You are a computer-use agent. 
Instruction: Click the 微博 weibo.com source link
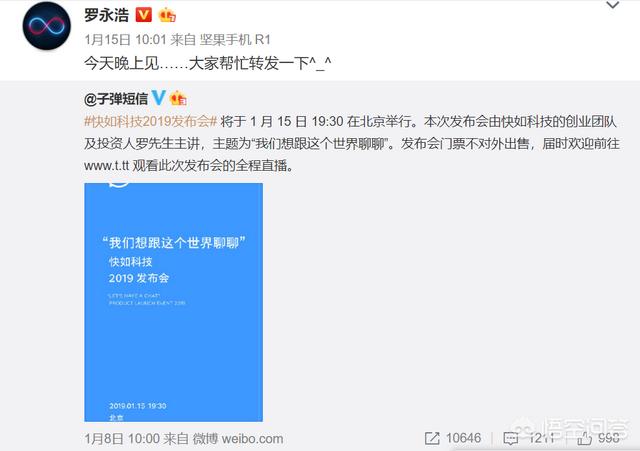tap(238, 439)
